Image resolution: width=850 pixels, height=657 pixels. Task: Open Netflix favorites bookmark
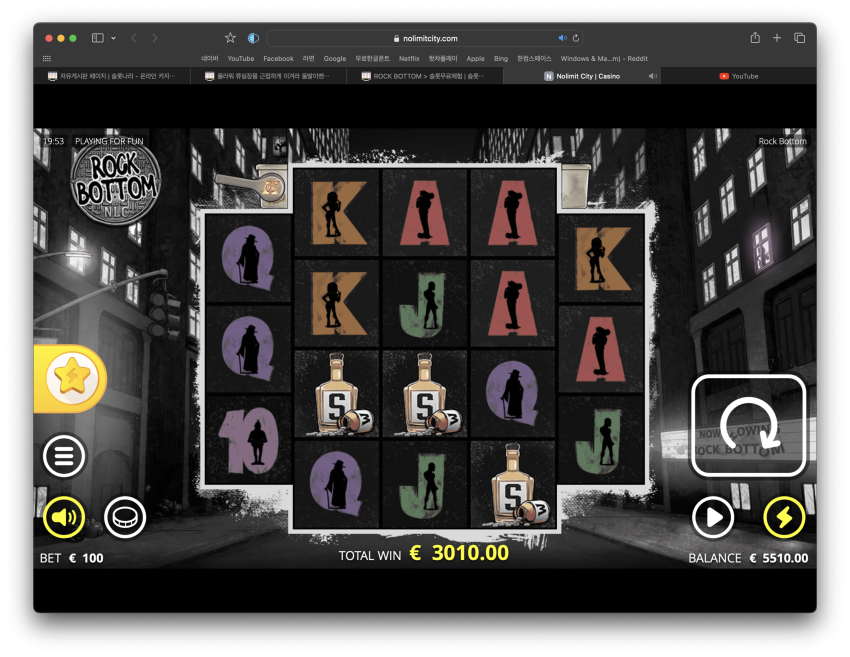(x=409, y=59)
